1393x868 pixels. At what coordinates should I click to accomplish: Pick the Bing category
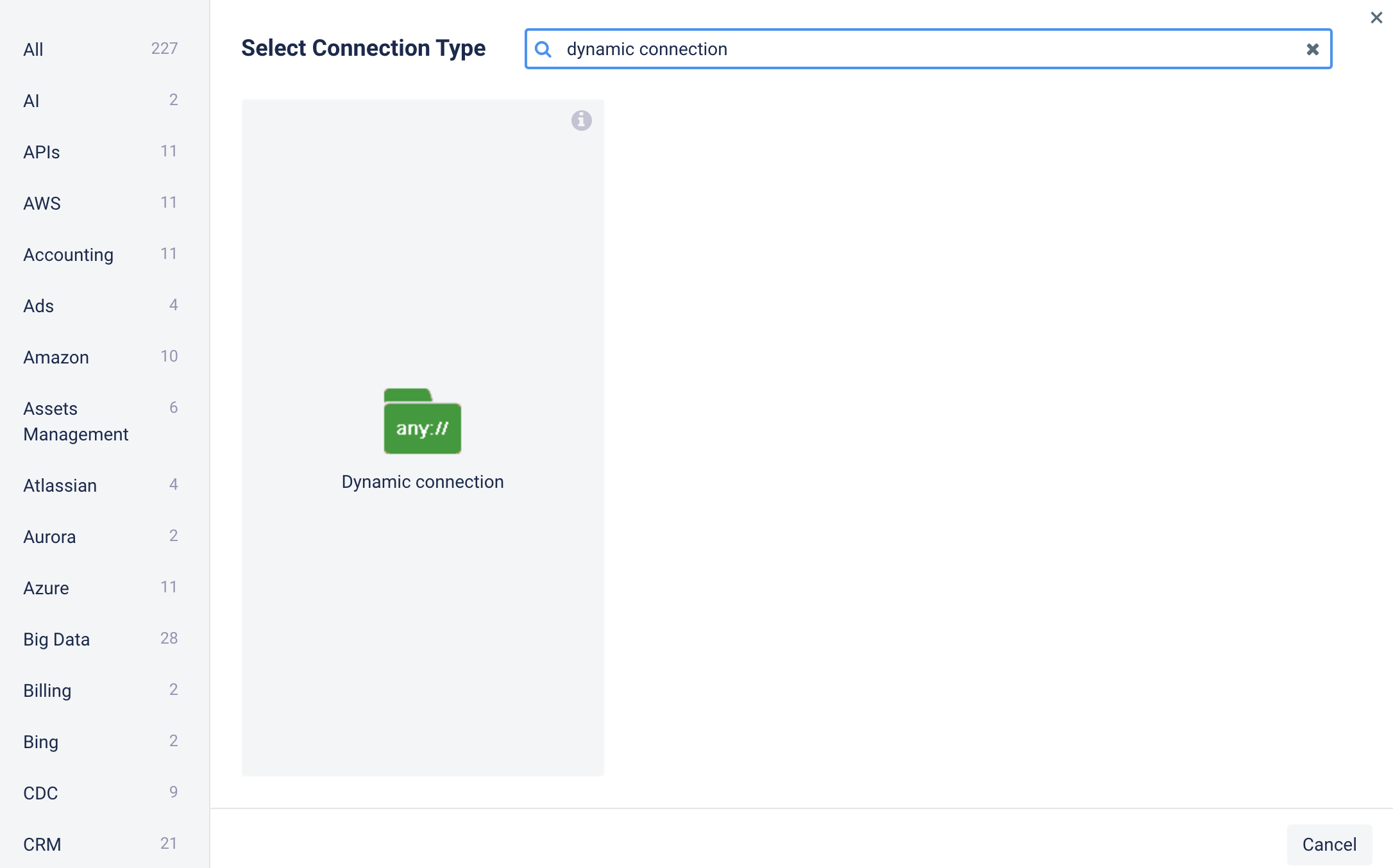tap(101, 742)
